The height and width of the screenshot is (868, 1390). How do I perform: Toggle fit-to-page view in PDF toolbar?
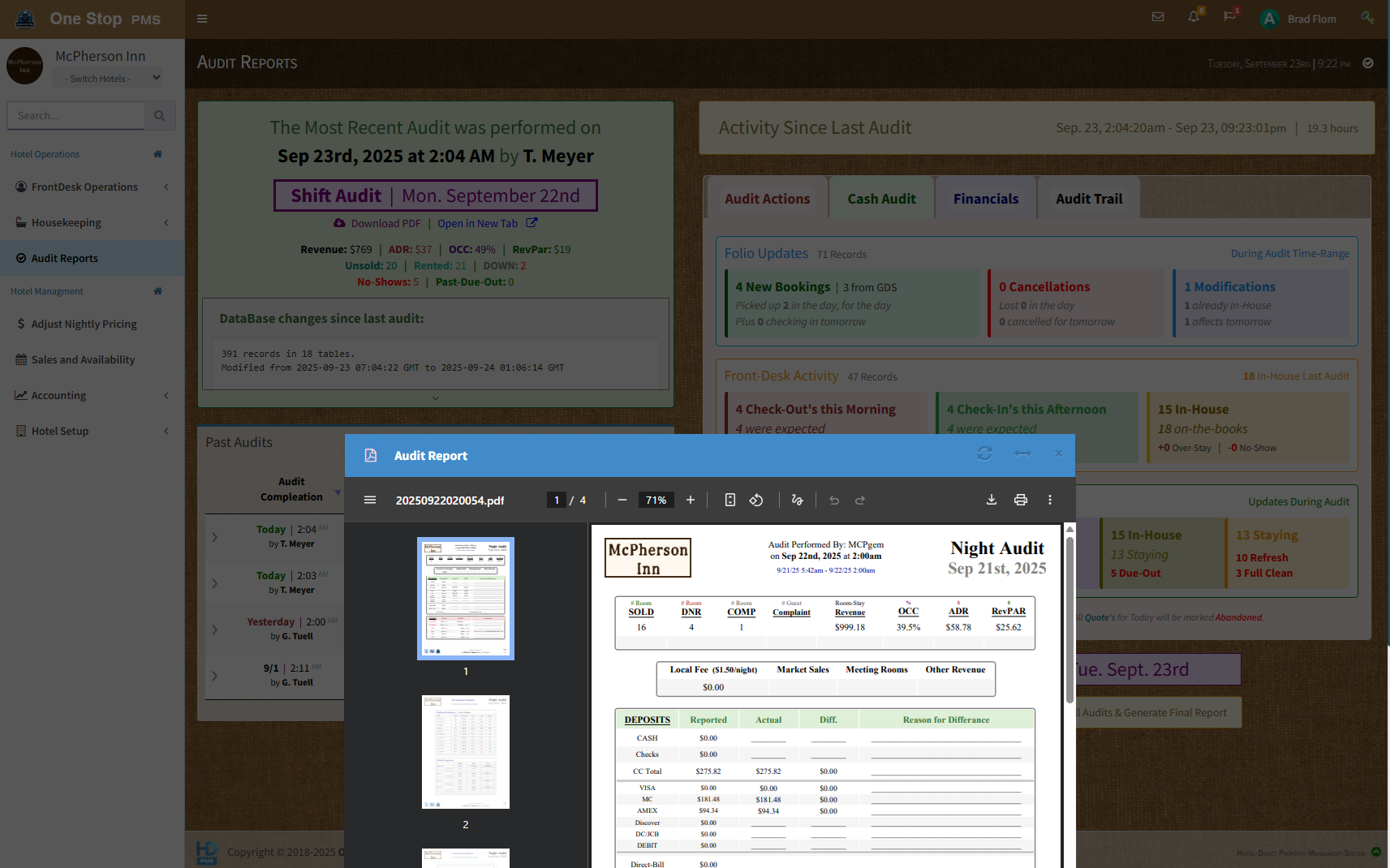pos(729,500)
